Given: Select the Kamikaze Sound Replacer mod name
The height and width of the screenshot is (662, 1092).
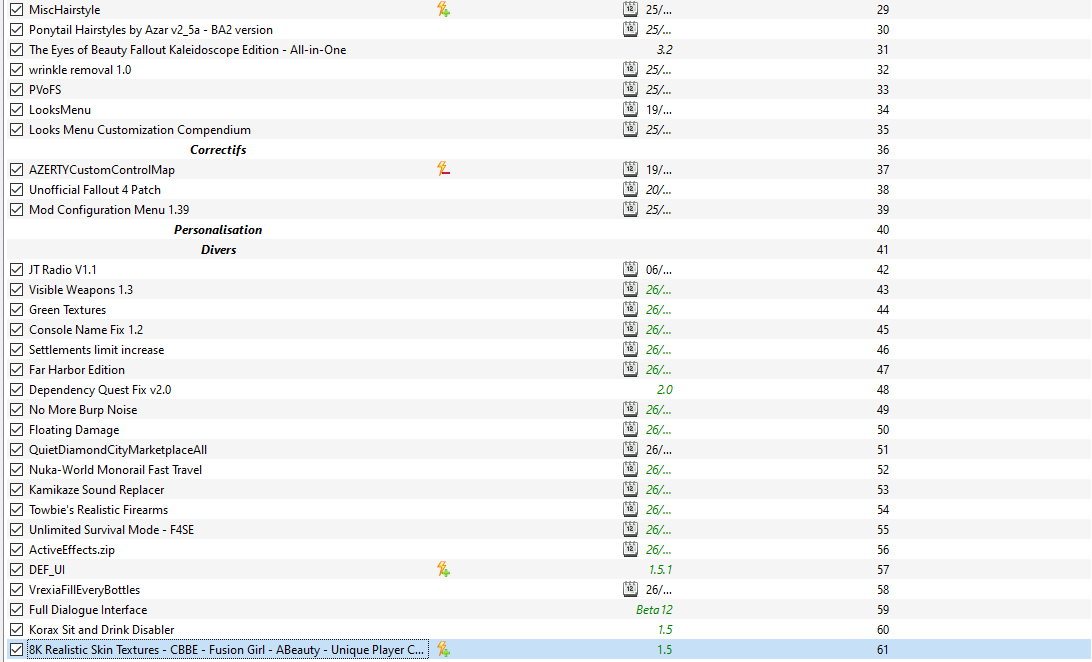Looking at the screenshot, I should pos(97,490).
